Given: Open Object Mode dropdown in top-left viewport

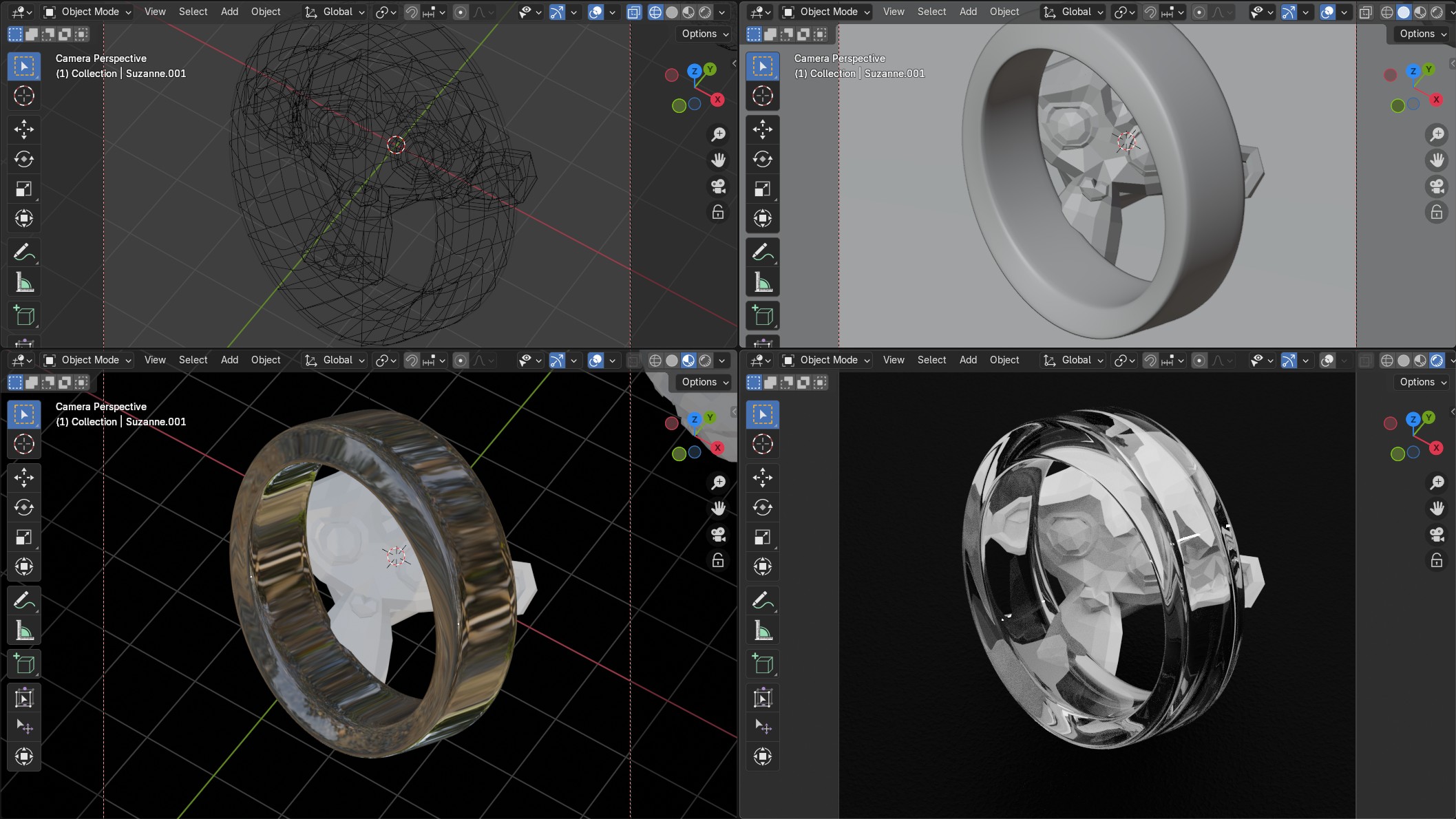Looking at the screenshot, I should pos(87,12).
